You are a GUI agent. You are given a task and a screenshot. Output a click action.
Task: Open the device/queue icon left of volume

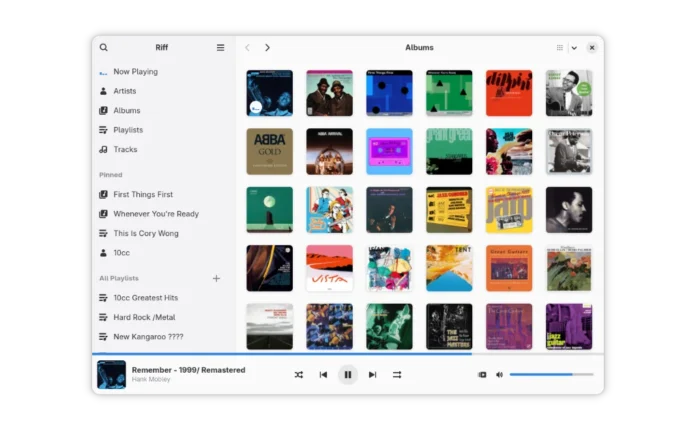[x=482, y=375]
